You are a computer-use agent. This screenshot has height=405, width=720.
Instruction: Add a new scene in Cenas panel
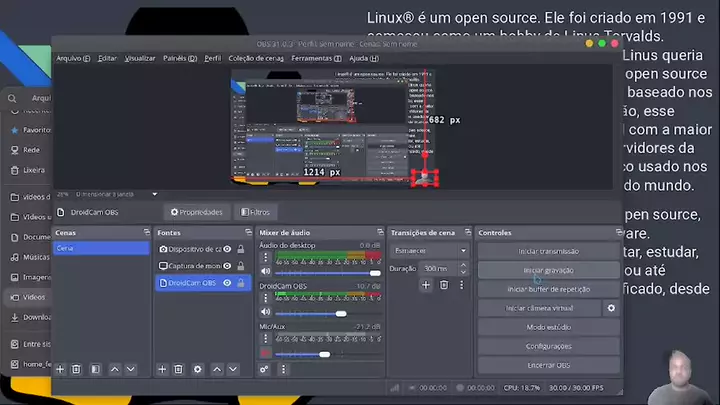[x=60, y=369]
